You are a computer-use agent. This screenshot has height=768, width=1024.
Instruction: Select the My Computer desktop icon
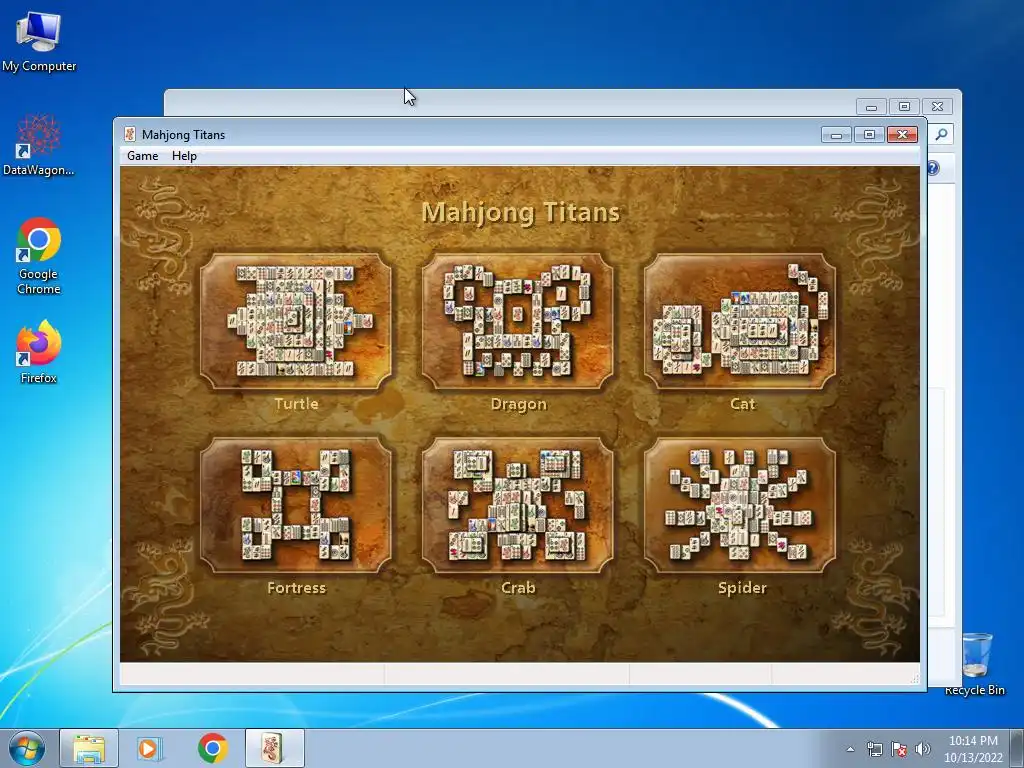click(39, 42)
